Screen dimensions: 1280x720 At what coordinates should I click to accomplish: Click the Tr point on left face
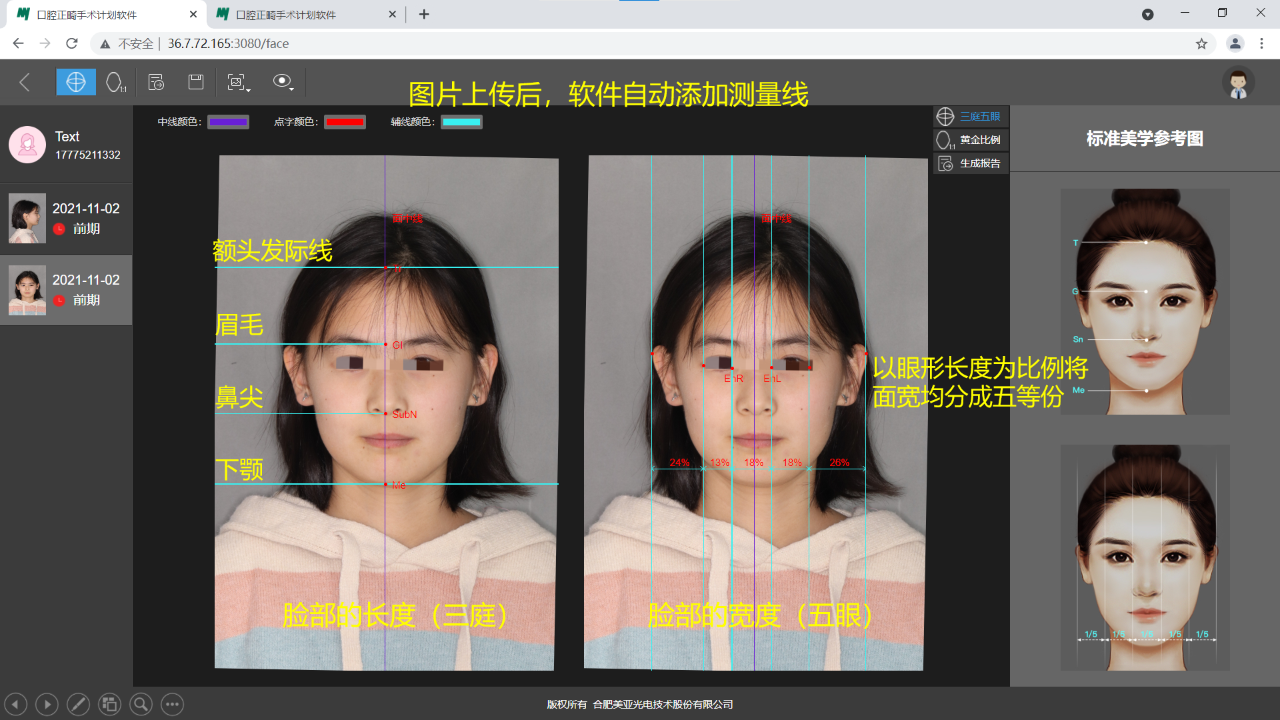point(386,268)
